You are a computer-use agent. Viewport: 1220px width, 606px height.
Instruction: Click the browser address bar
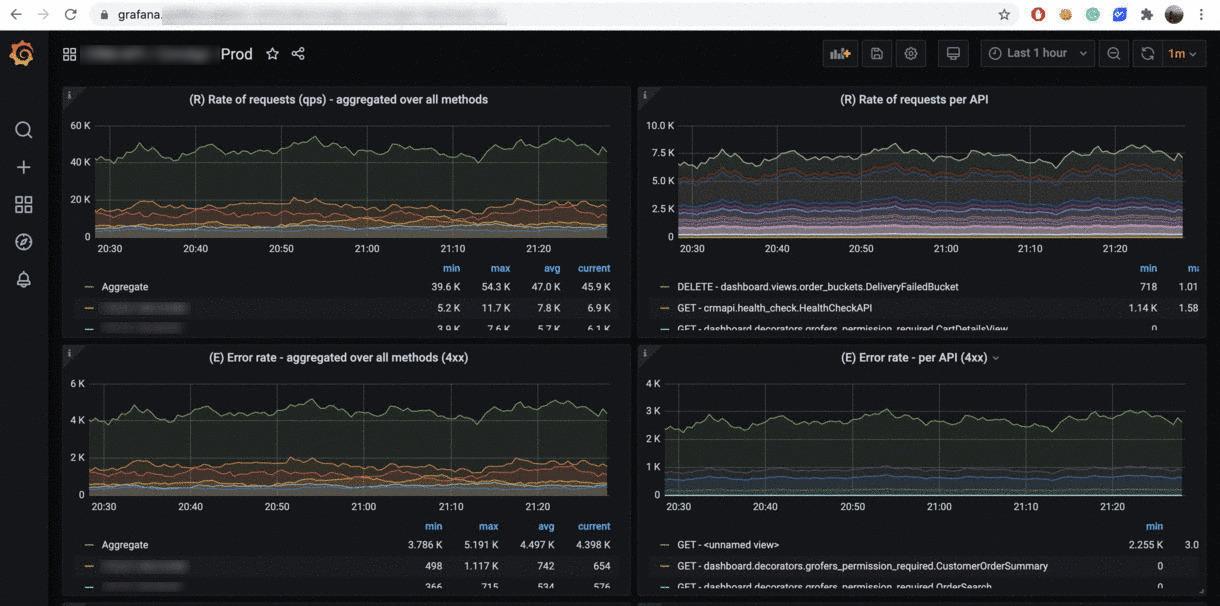pos(300,14)
